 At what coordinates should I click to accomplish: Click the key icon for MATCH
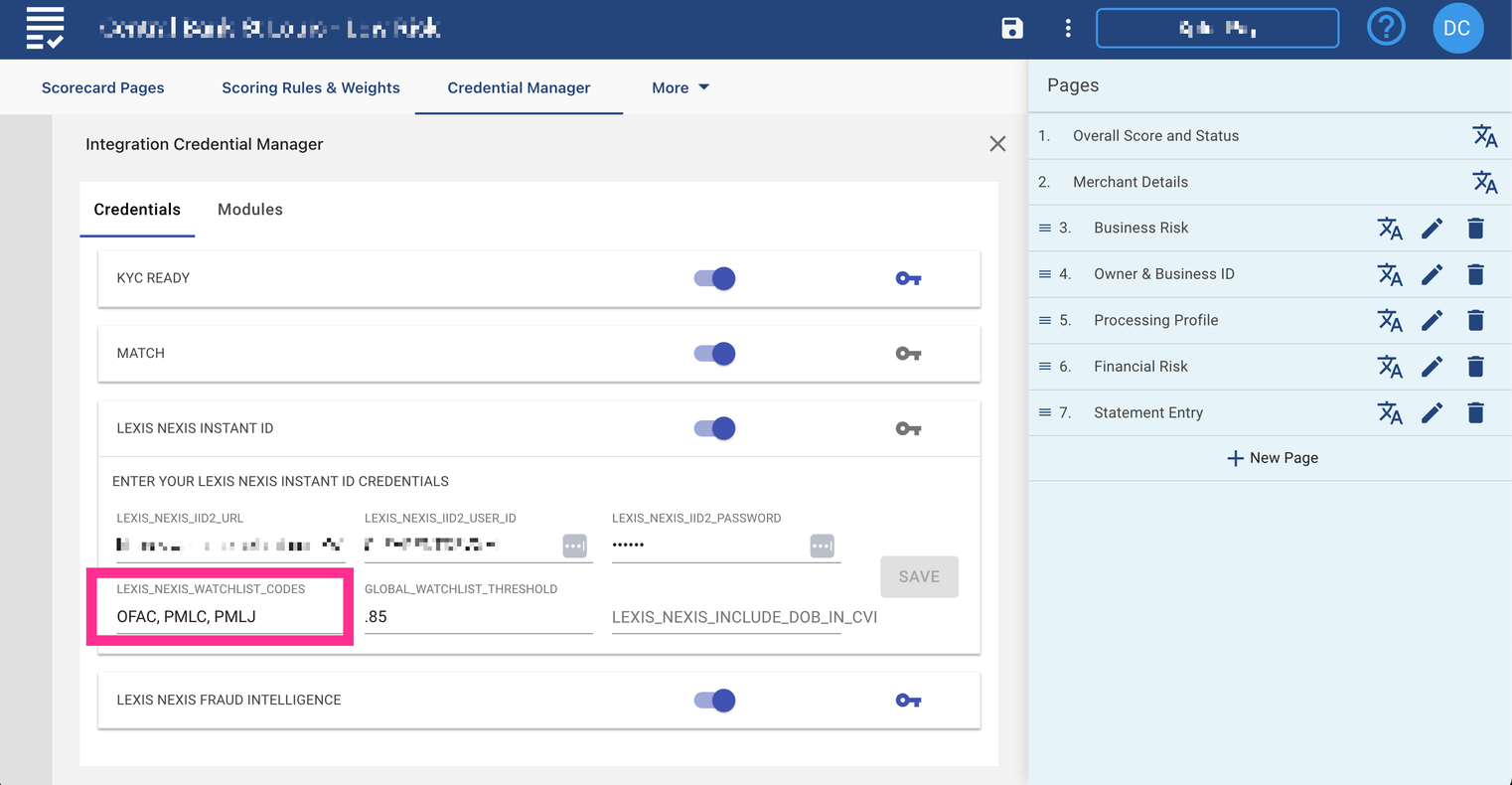pyautogui.click(x=908, y=354)
